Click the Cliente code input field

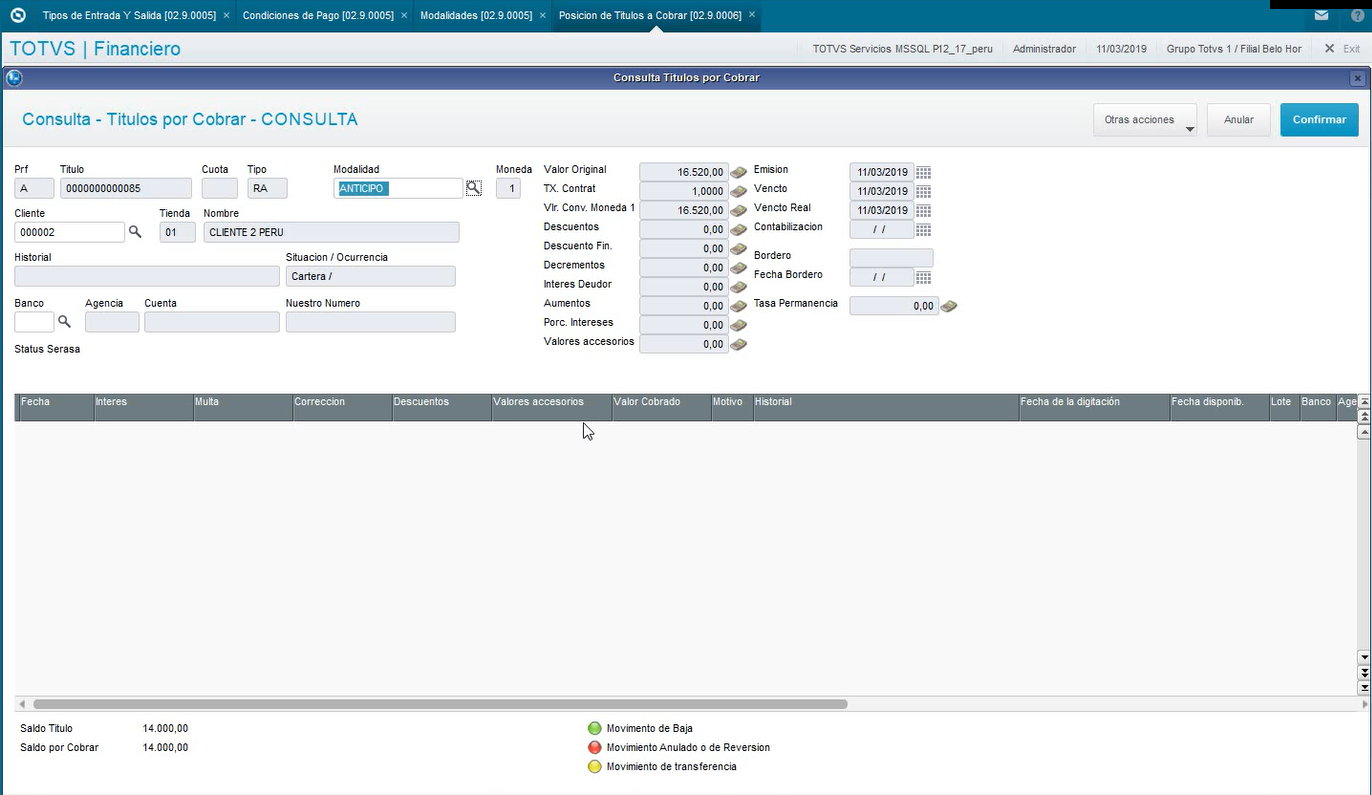69,232
